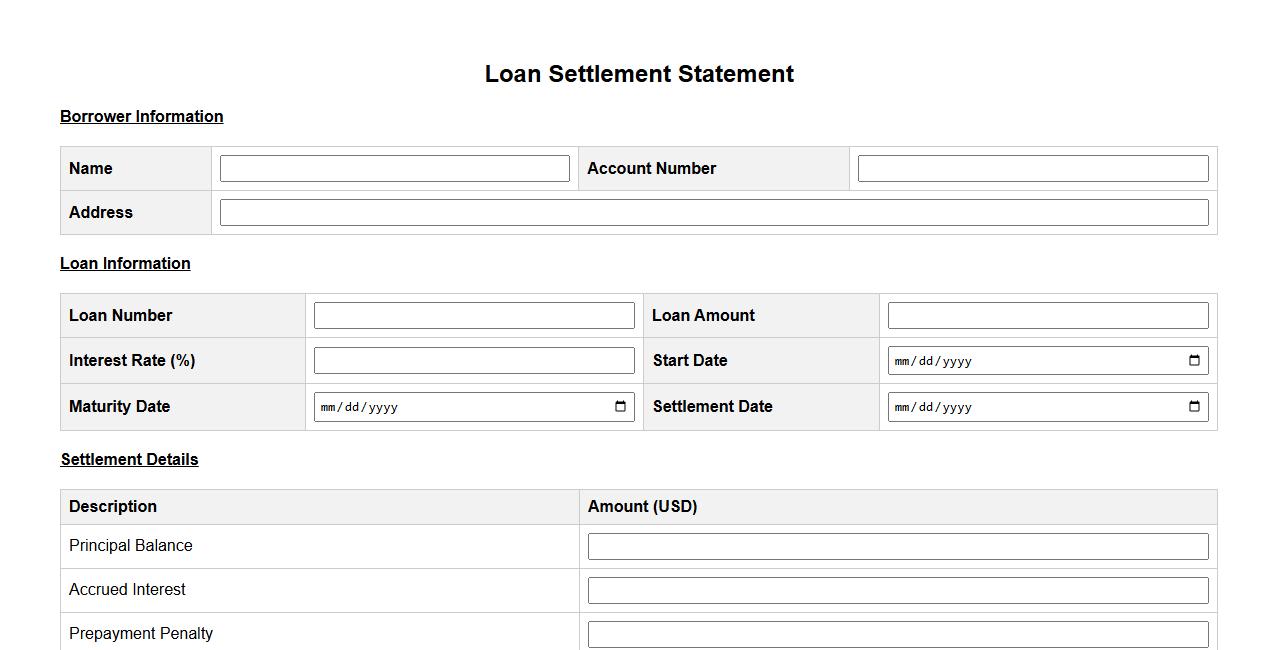Focus the Prepayment Penalty amount input

pos(897,635)
